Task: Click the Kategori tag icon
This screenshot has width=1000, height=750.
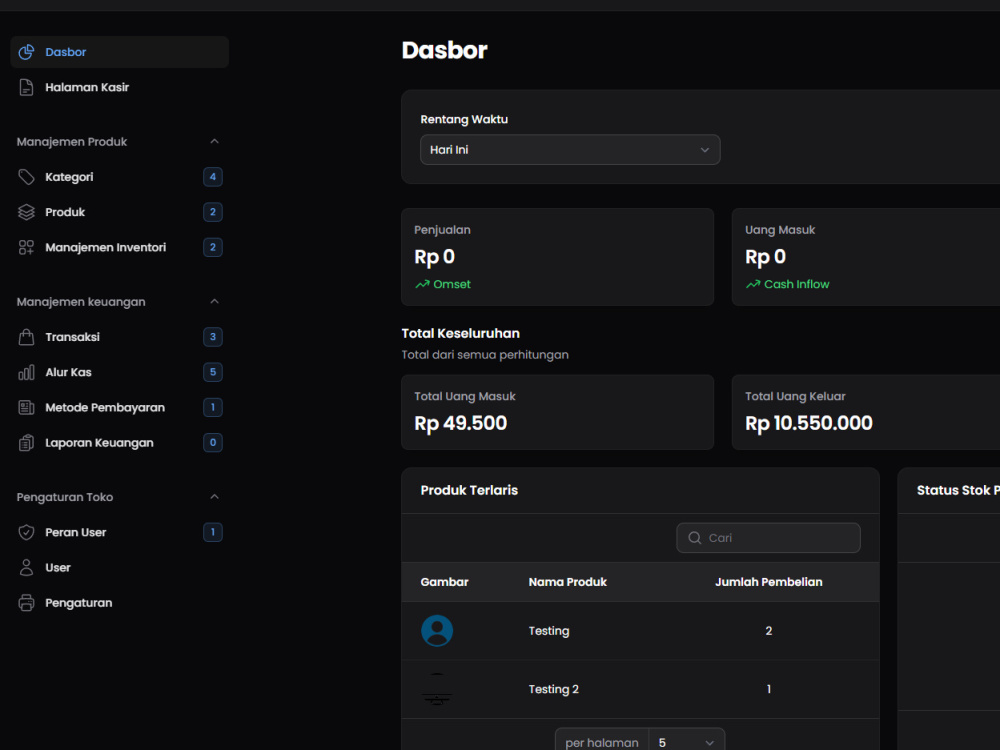Action: click(x=26, y=177)
